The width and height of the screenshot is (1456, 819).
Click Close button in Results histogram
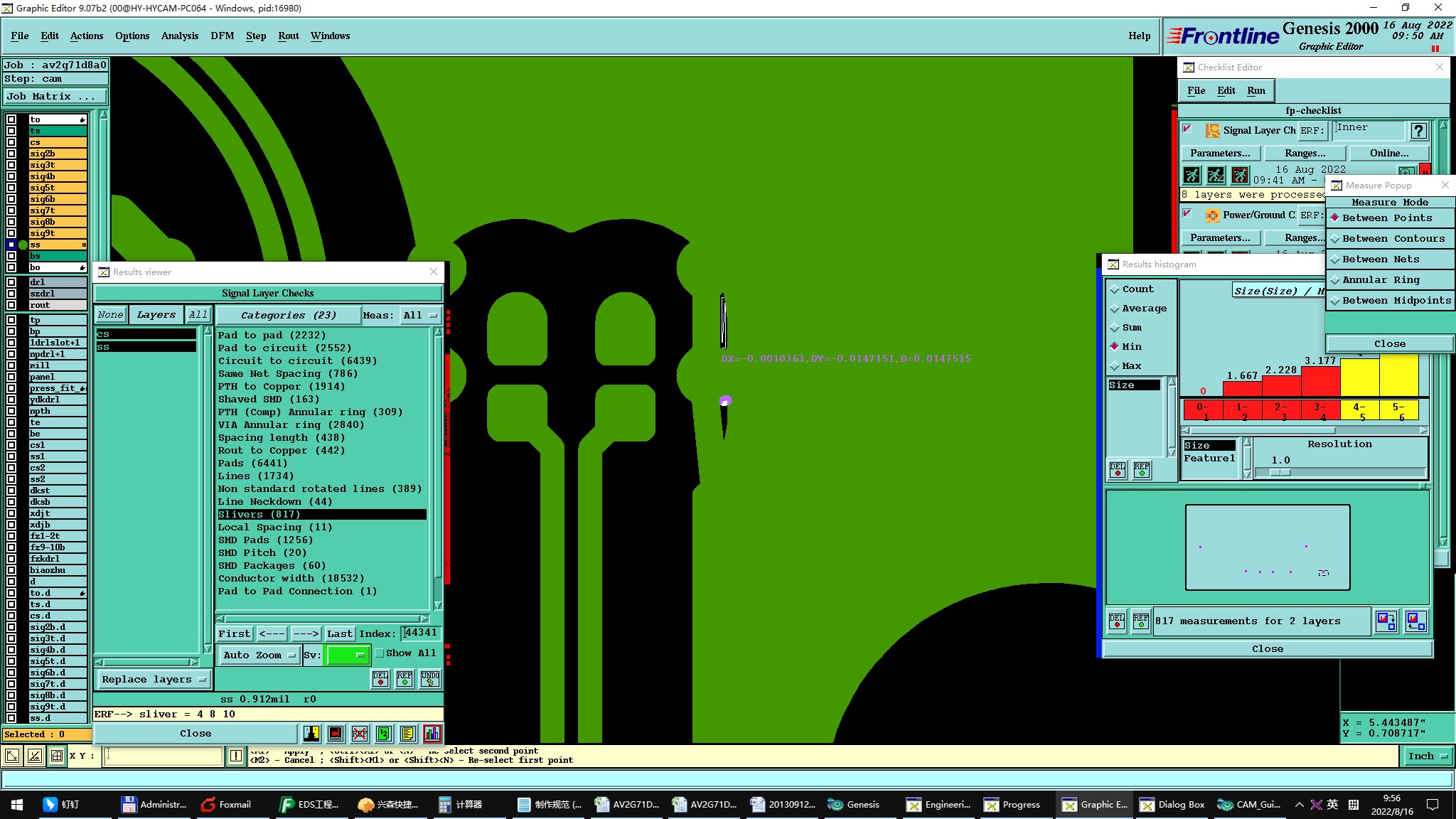click(x=1268, y=649)
